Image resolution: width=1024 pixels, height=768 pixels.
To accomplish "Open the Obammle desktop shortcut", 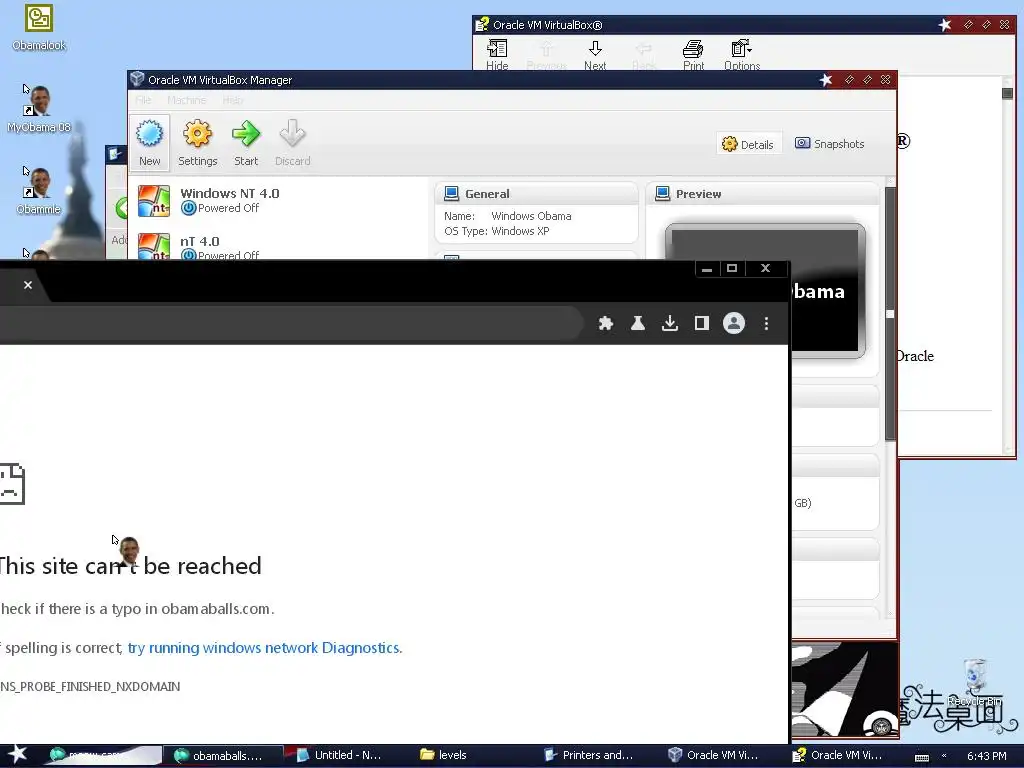I will 39,191.
